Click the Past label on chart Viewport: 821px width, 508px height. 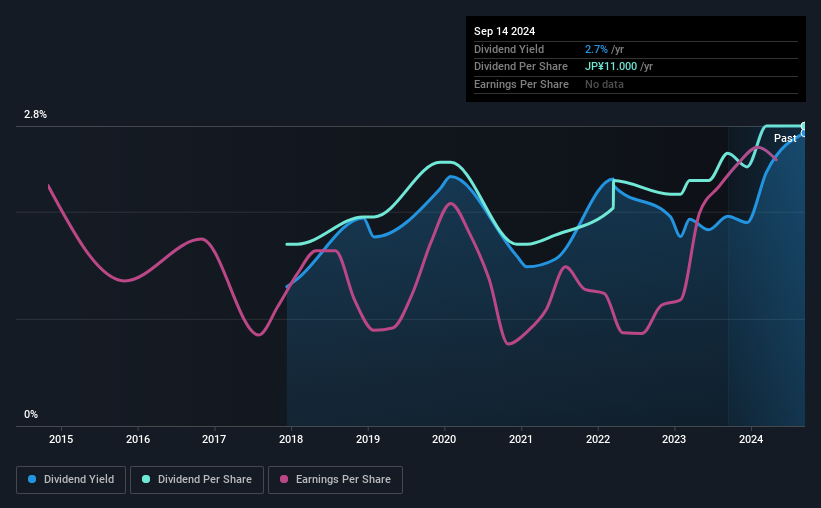point(785,138)
